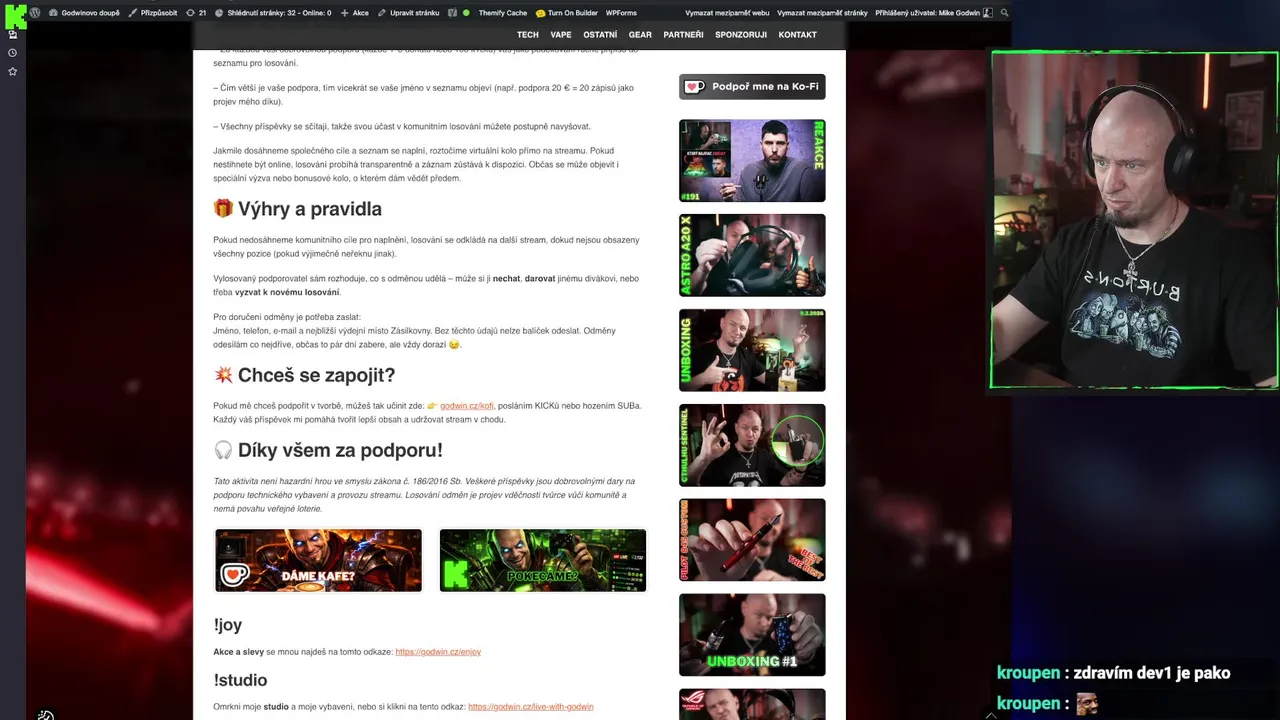Follow the https://godwin.cz/enjoy link

[438, 652]
